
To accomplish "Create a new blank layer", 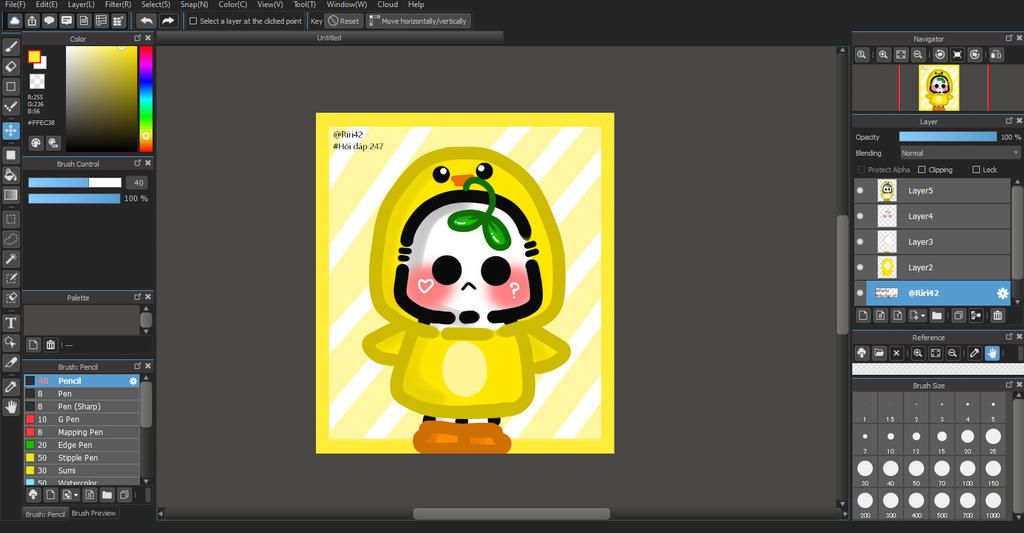I will (863, 315).
